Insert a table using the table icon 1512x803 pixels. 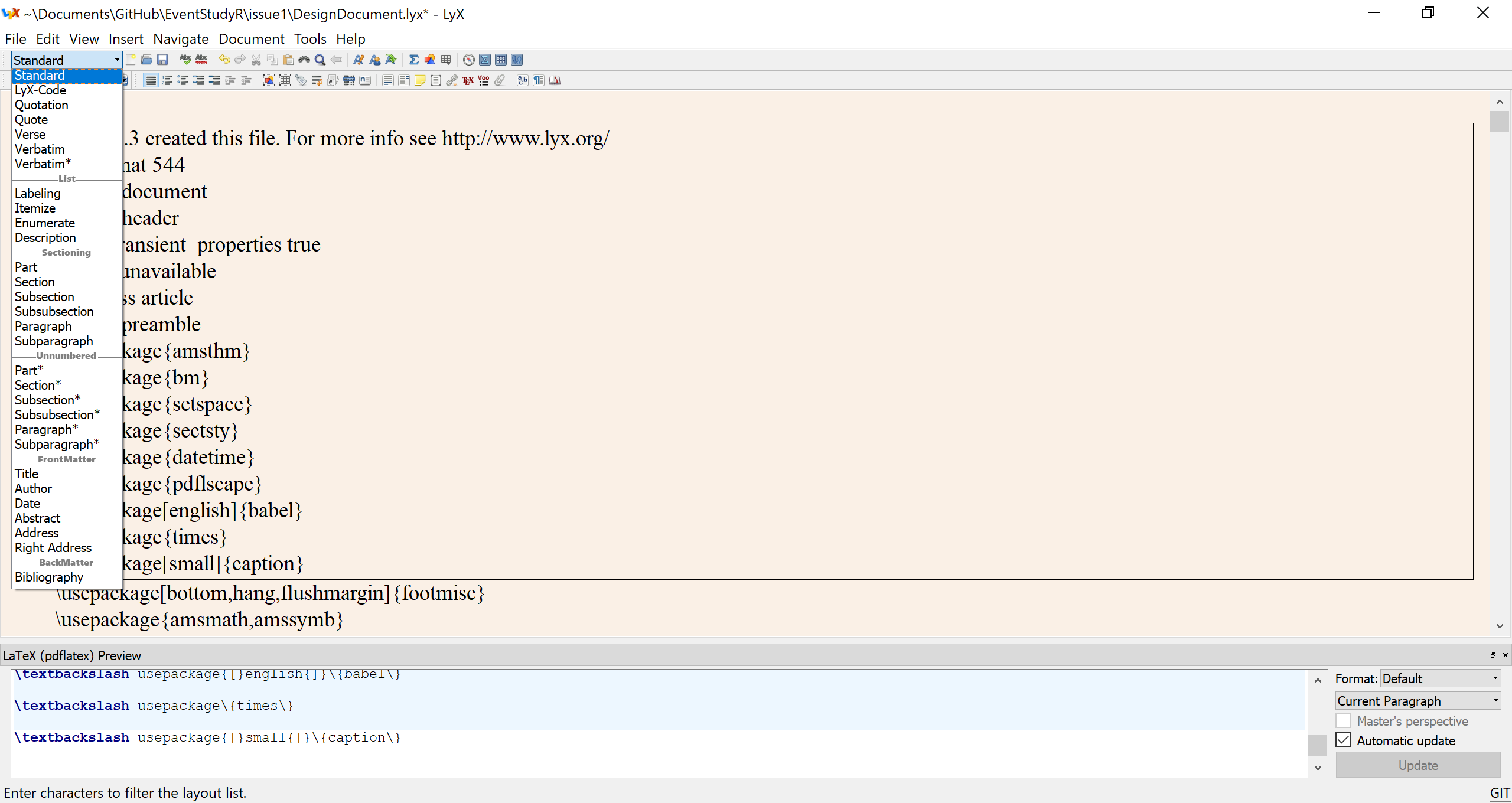[446, 59]
